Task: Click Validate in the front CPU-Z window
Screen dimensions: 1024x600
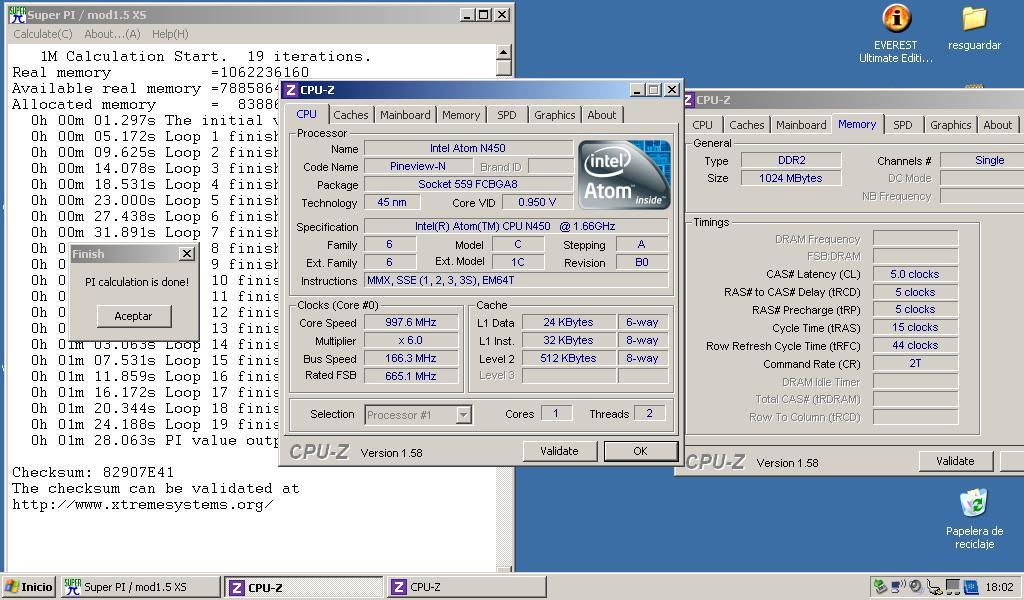Action: click(x=560, y=451)
